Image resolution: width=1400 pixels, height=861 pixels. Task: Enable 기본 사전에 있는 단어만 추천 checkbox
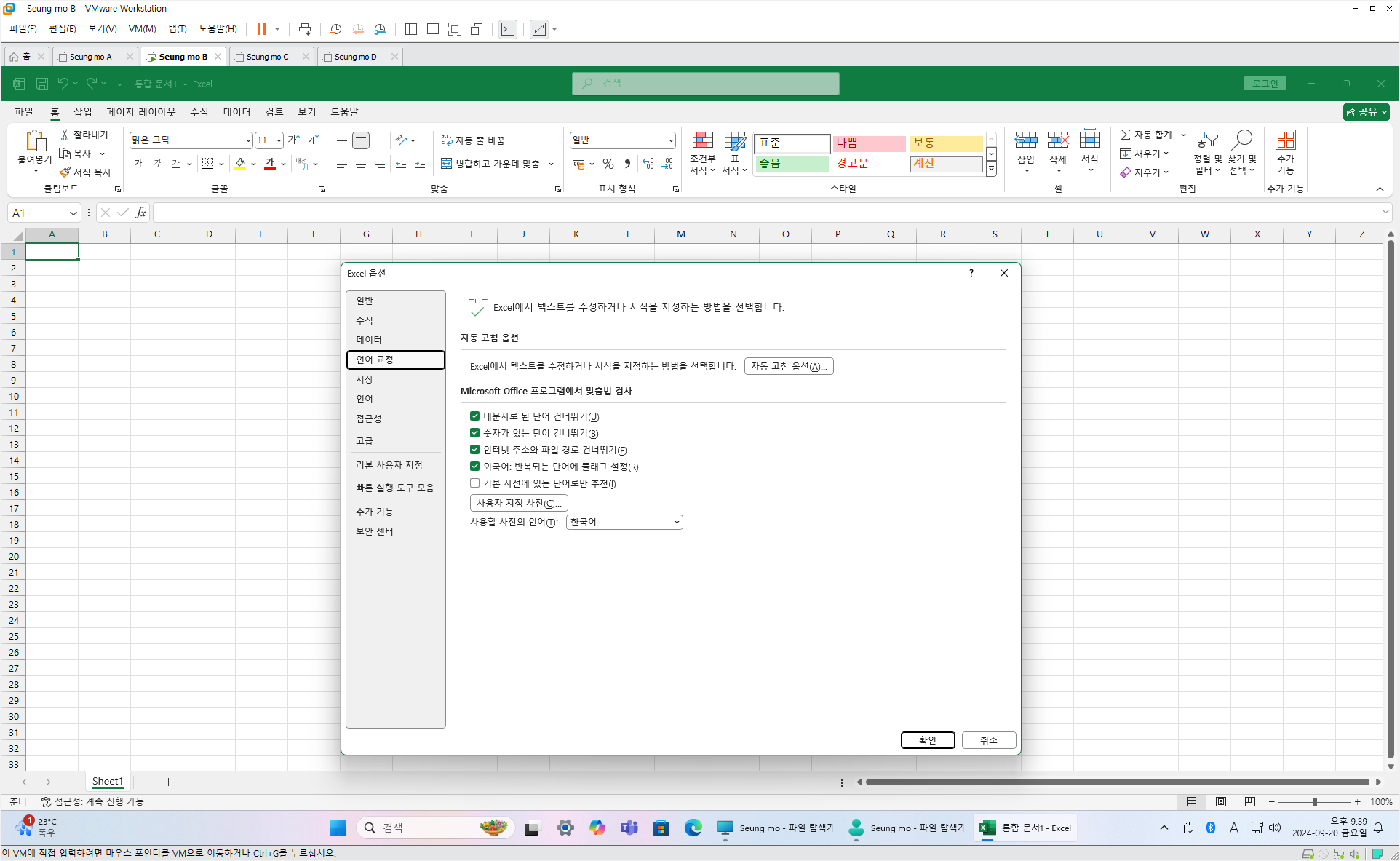[x=474, y=483]
